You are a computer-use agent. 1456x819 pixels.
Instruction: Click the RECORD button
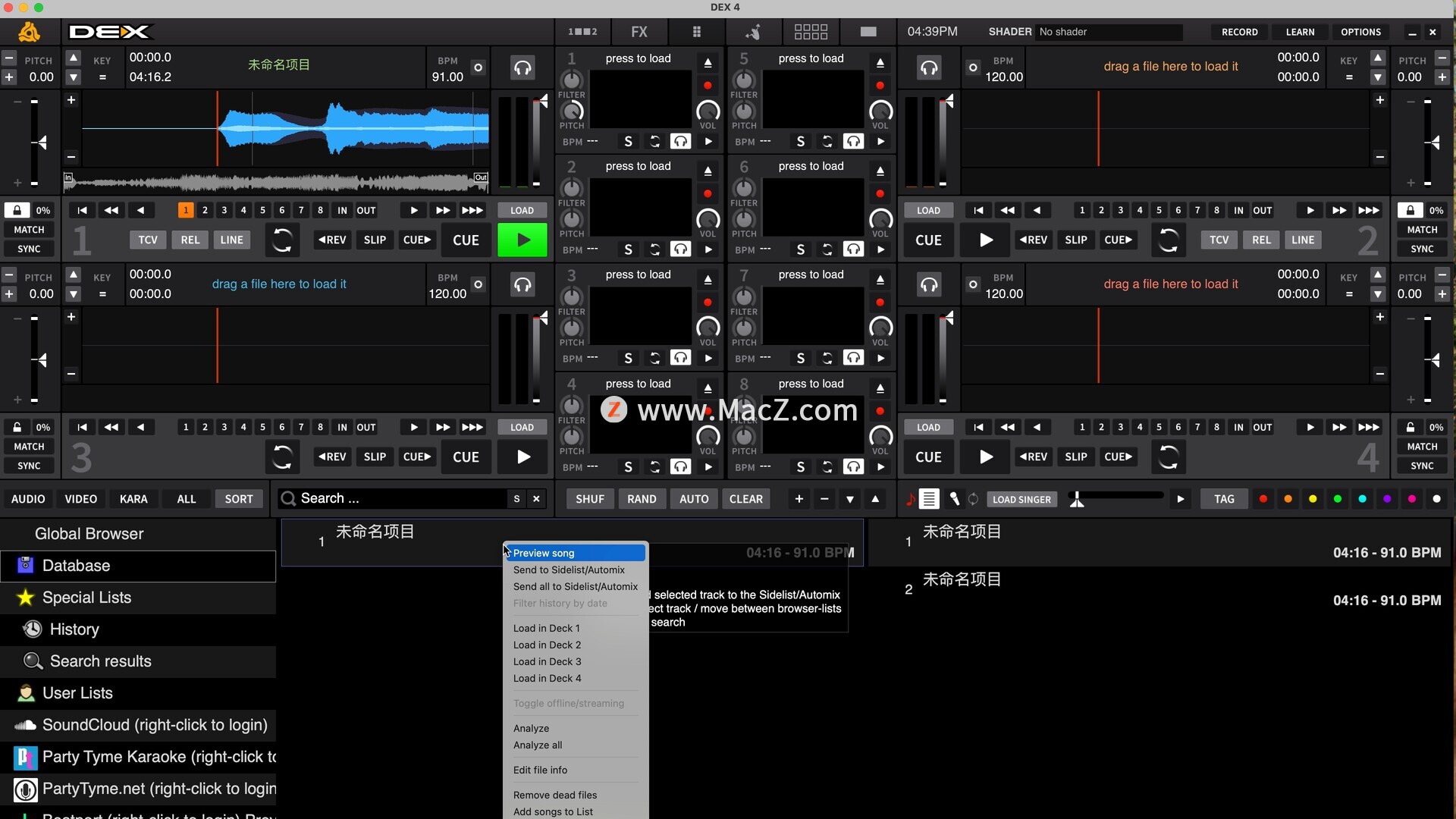1239,32
